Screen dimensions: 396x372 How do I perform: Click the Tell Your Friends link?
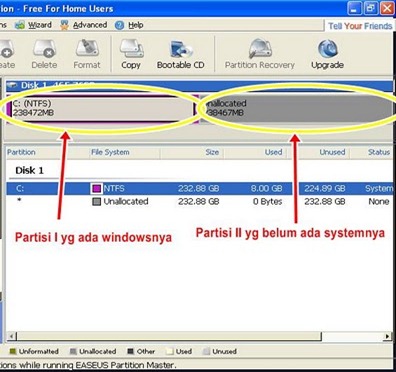coord(360,26)
